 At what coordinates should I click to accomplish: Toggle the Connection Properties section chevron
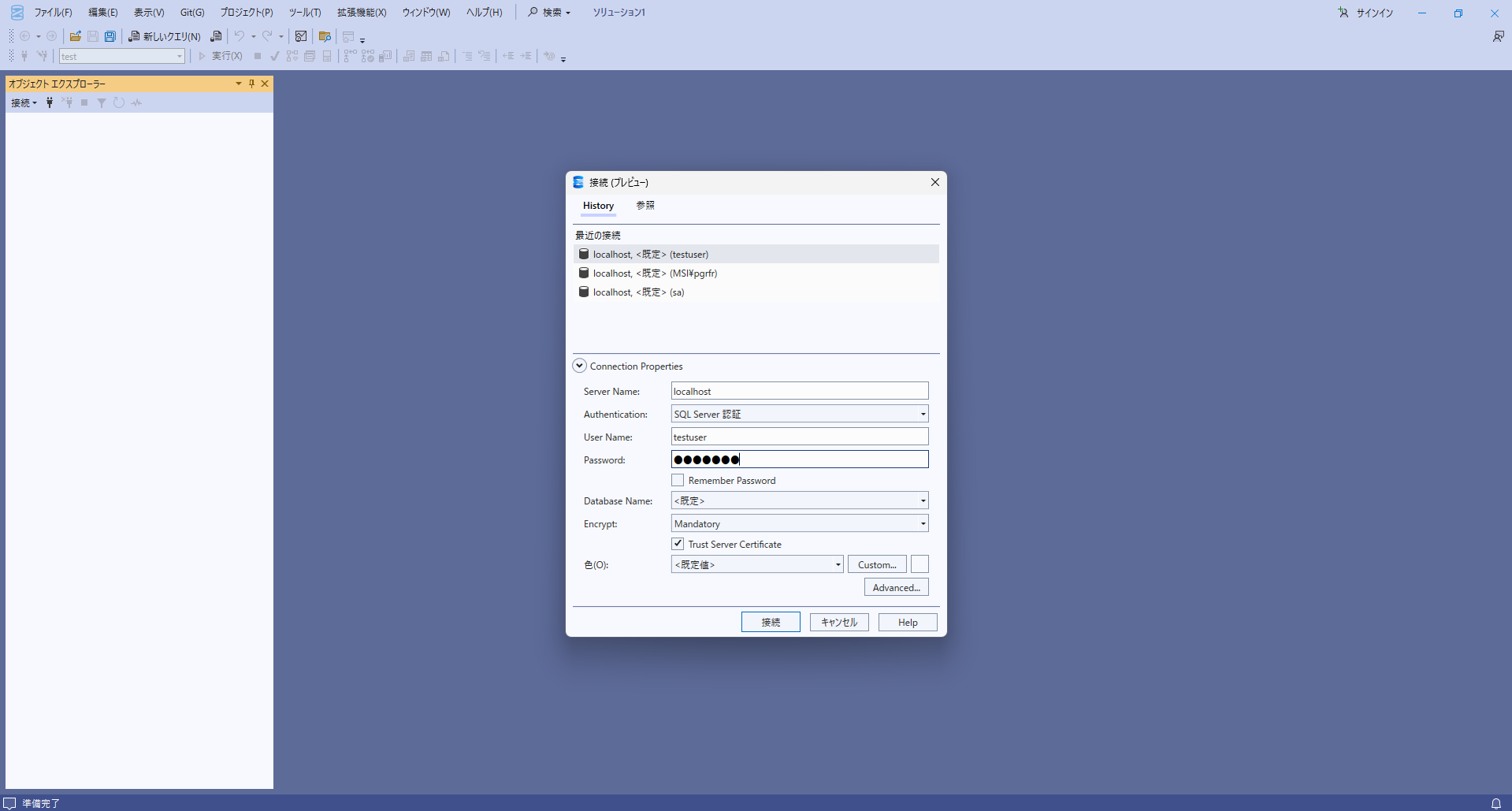click(x=579, y=365)
